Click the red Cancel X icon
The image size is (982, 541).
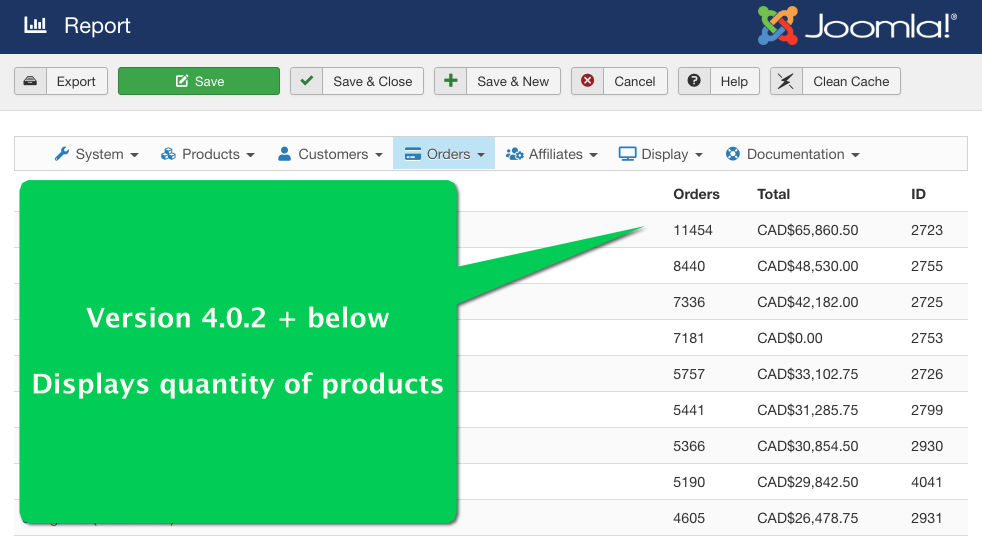[x=587, y=81]
